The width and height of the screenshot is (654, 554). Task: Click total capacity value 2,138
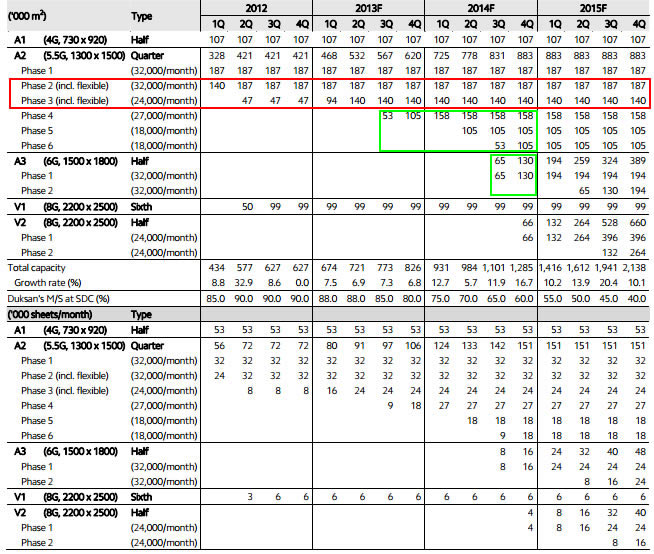coord(634,268)
